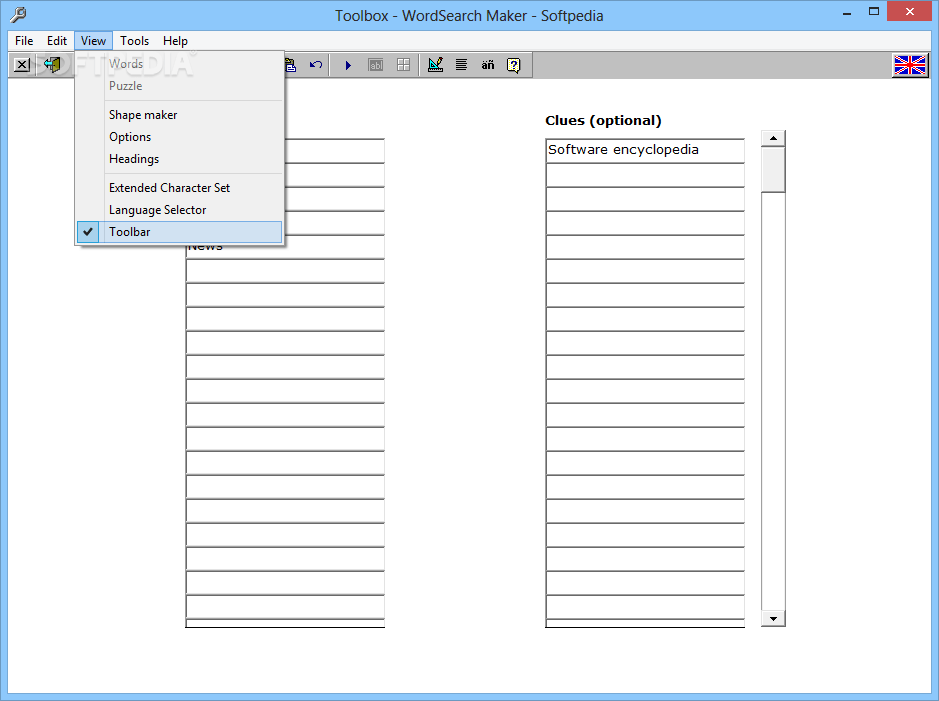The image size is (939, 701).
Task: Select the extended characters añ toolbar icon
Action: pos(487,65)
